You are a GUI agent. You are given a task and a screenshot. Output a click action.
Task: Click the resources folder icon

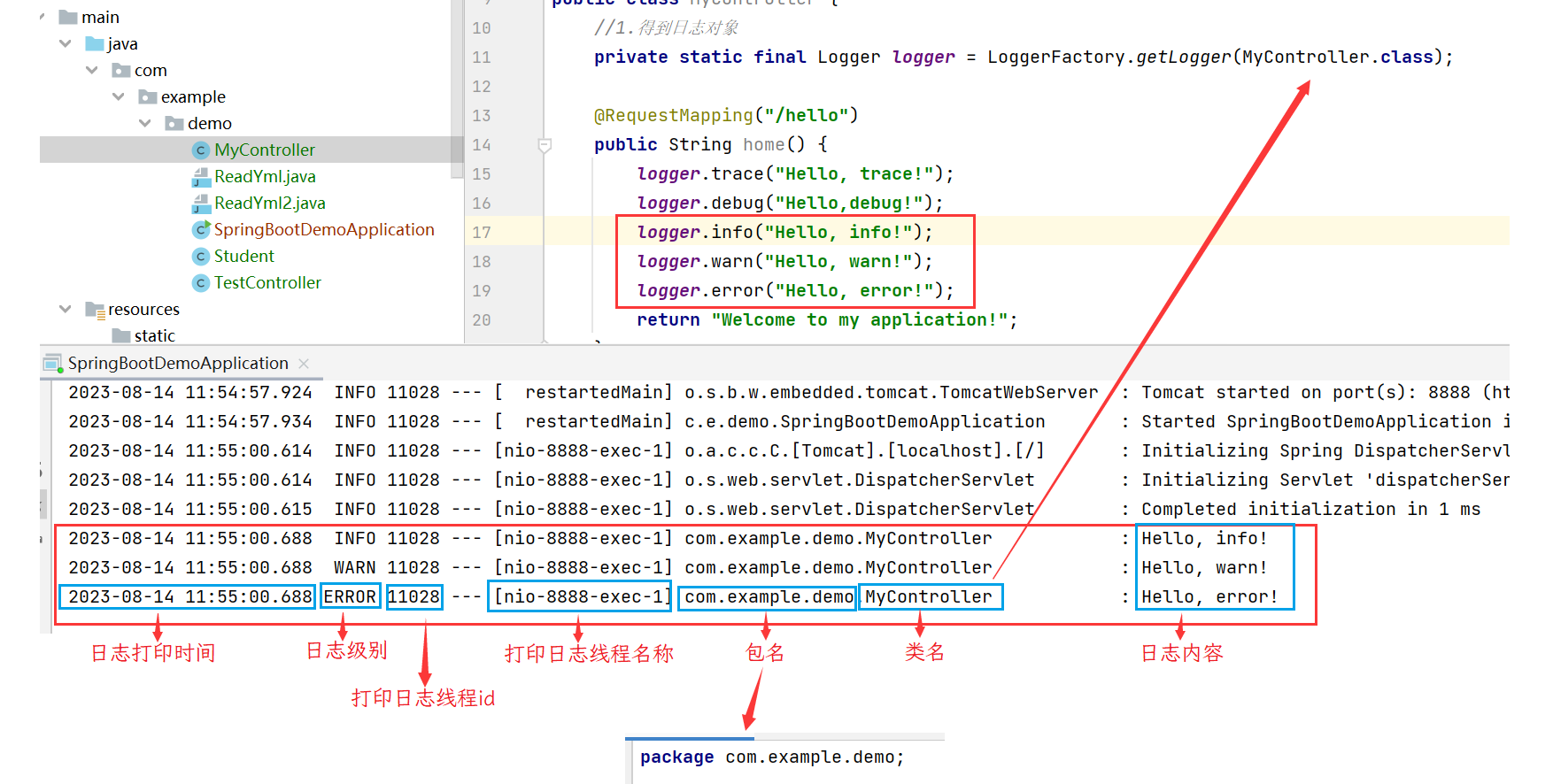tap(95, 310)
